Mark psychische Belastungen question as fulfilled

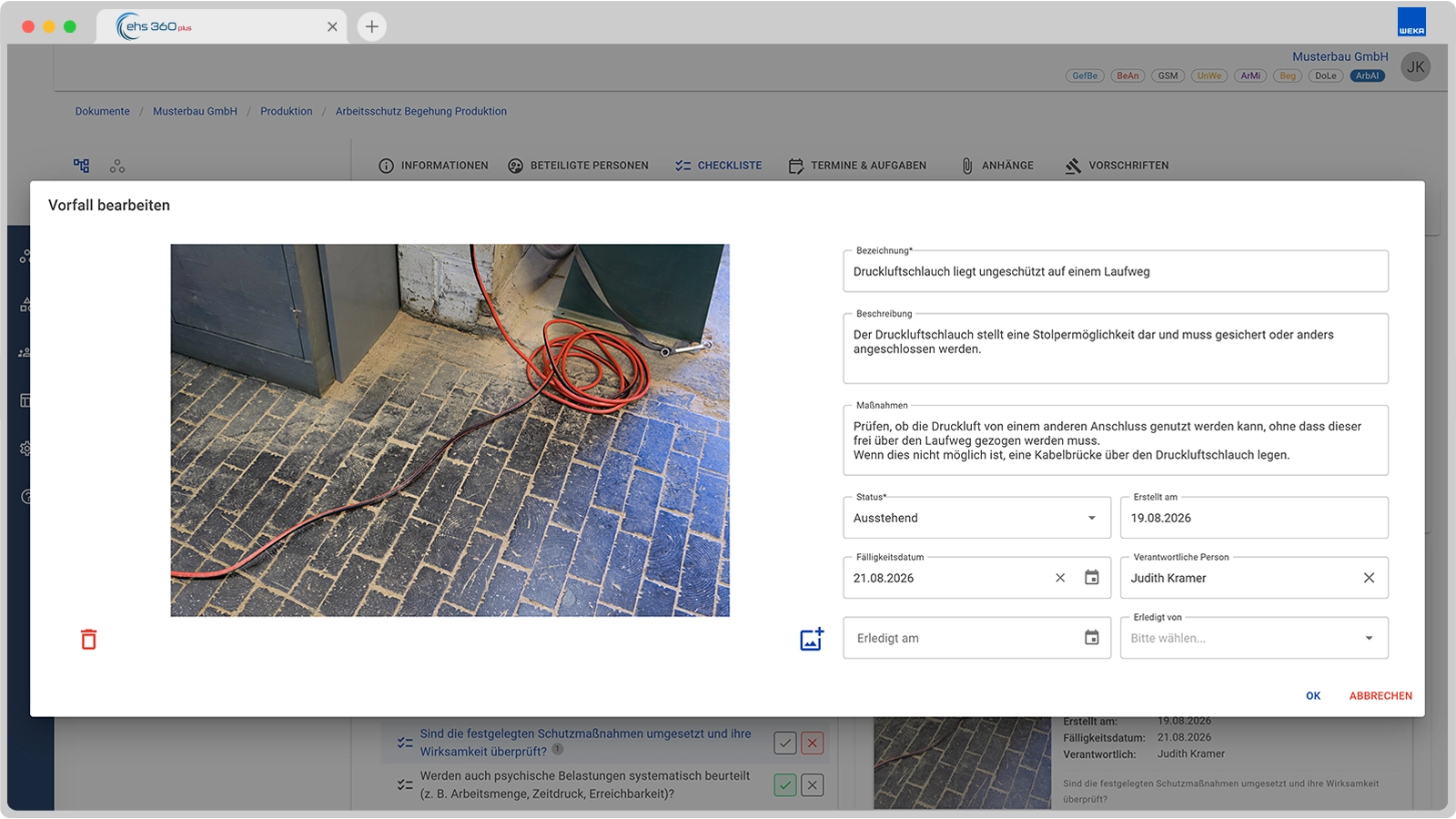(x=785, y=784)
